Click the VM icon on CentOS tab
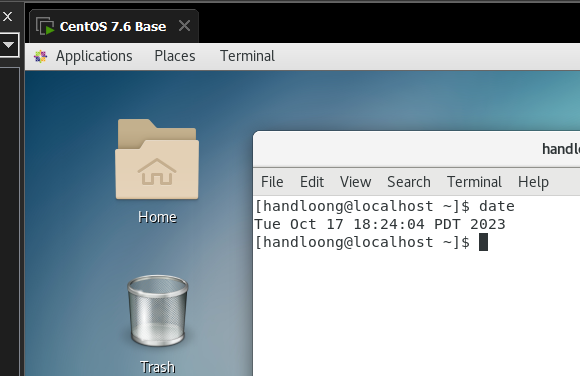The width and height of the screenshot is (580, 376). tap(45, 26)
